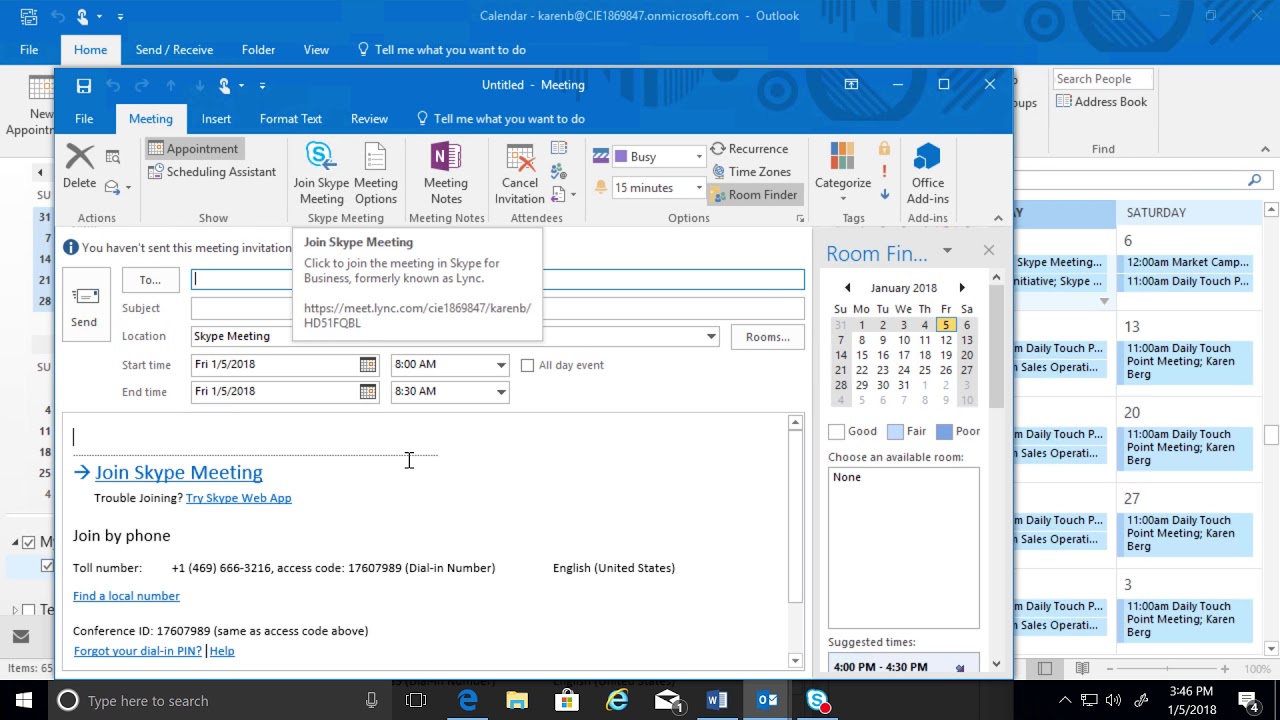Open Windows Start menu
Viewport: 1280px width, 720px height.
pyautogui.click(x=24, y=700)
